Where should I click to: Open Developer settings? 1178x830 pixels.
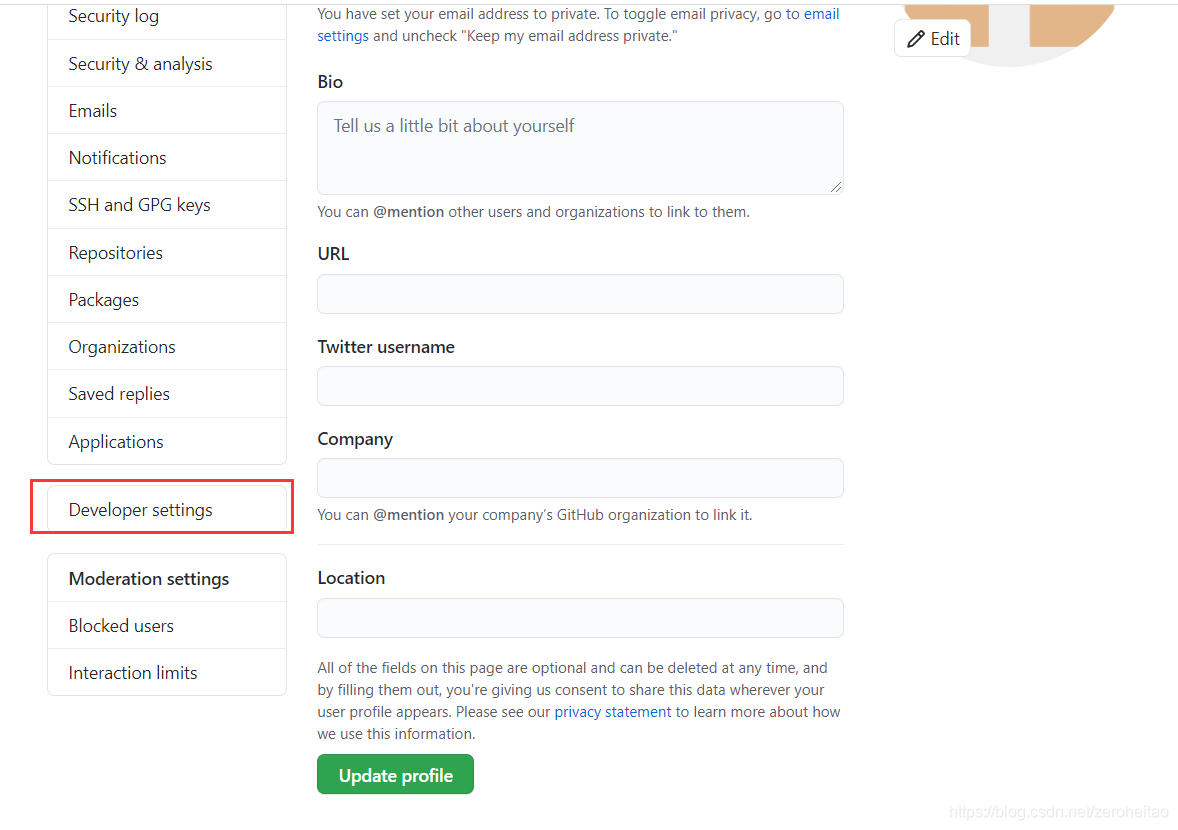(140, 509)
